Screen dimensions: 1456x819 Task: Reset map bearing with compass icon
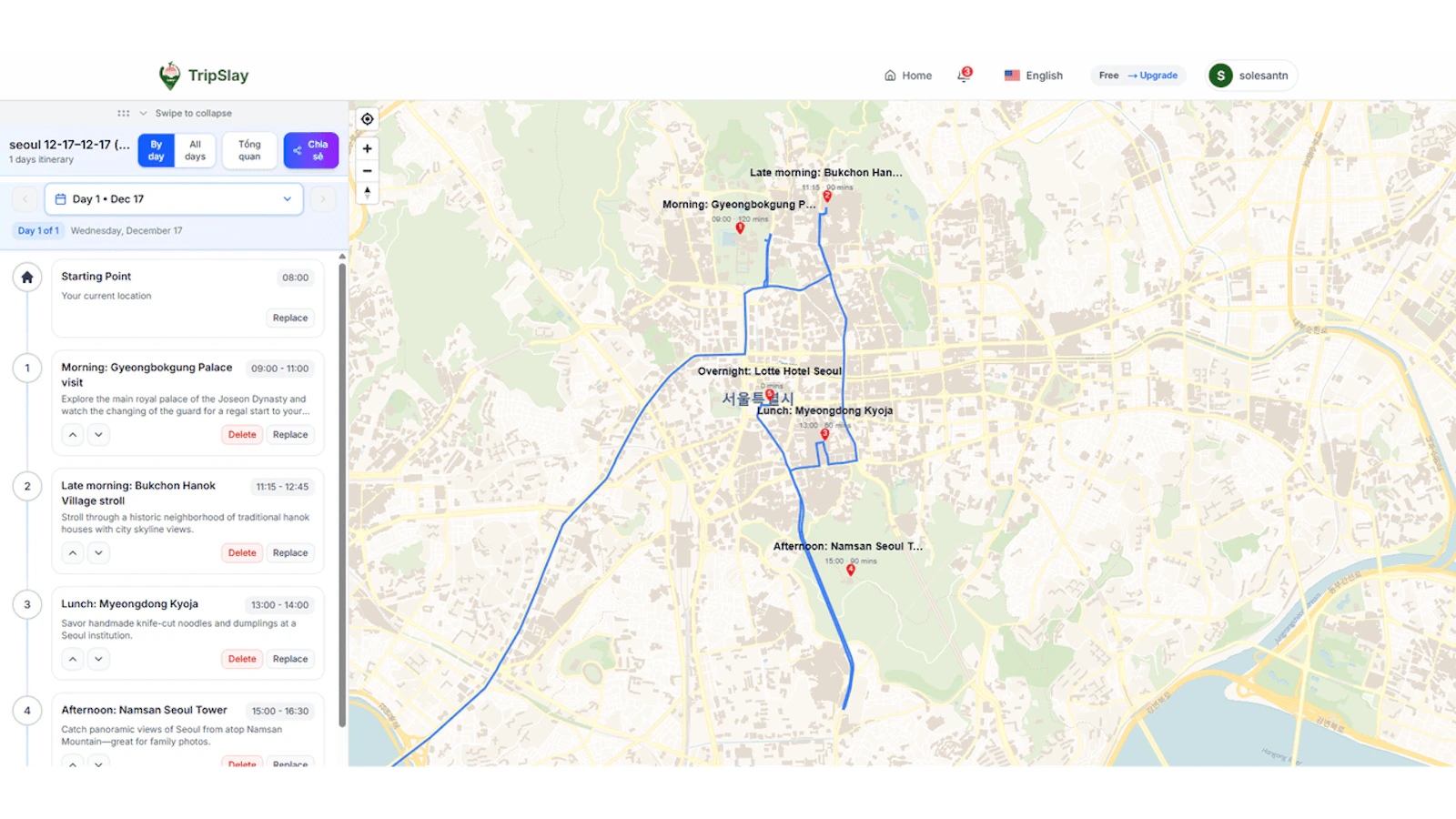(367, 192)
